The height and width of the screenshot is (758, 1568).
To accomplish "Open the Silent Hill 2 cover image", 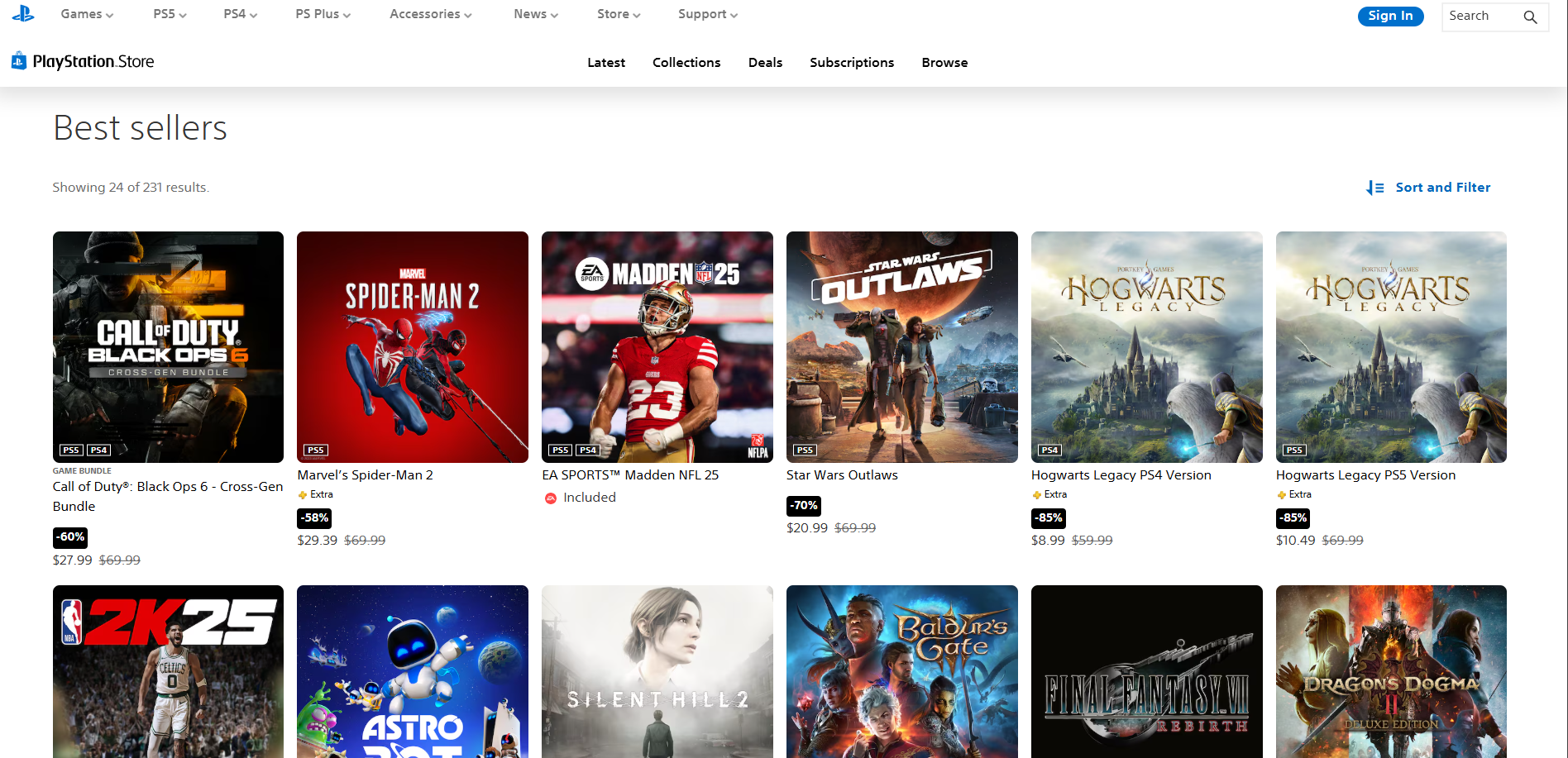I will click(657, 671).
